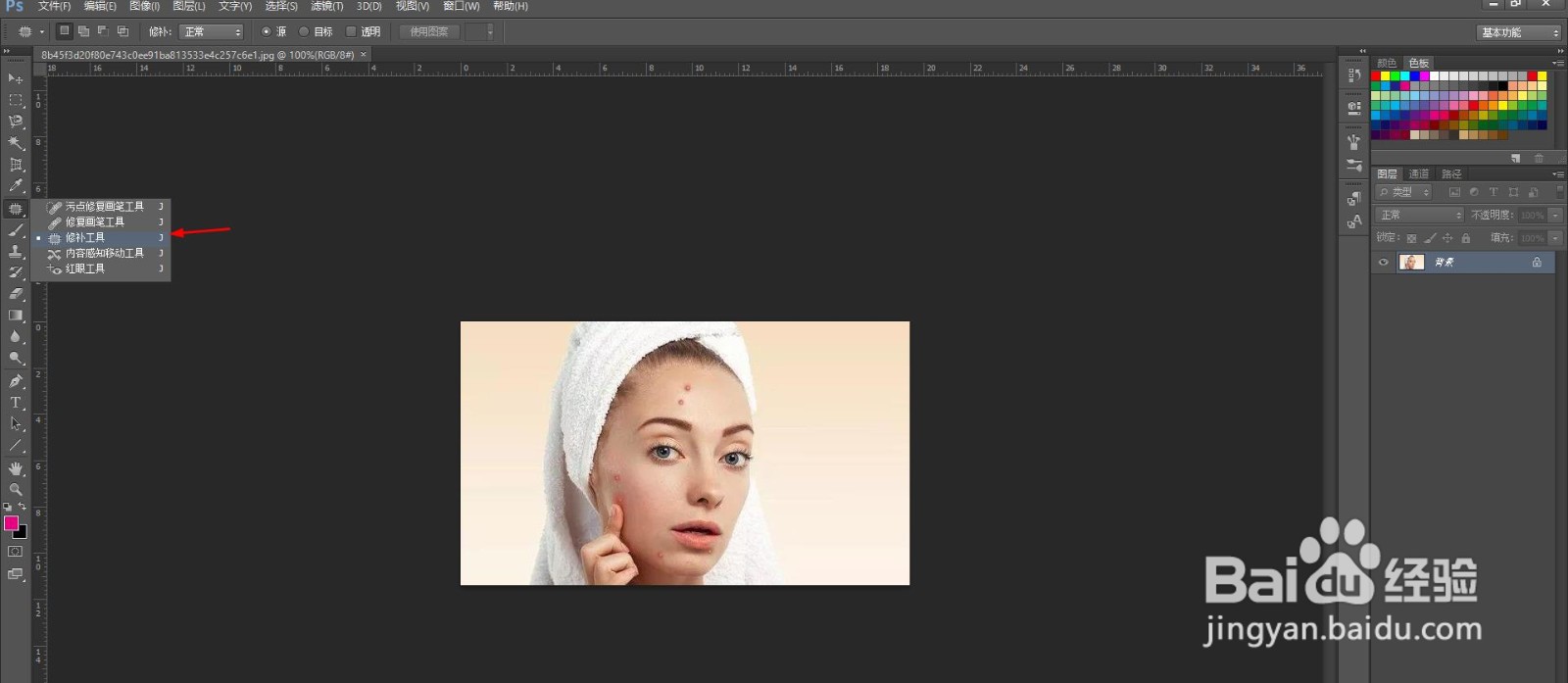Toggle the layer filter on/off switch
The image size is (1568, 683).
pos(1560,192)
